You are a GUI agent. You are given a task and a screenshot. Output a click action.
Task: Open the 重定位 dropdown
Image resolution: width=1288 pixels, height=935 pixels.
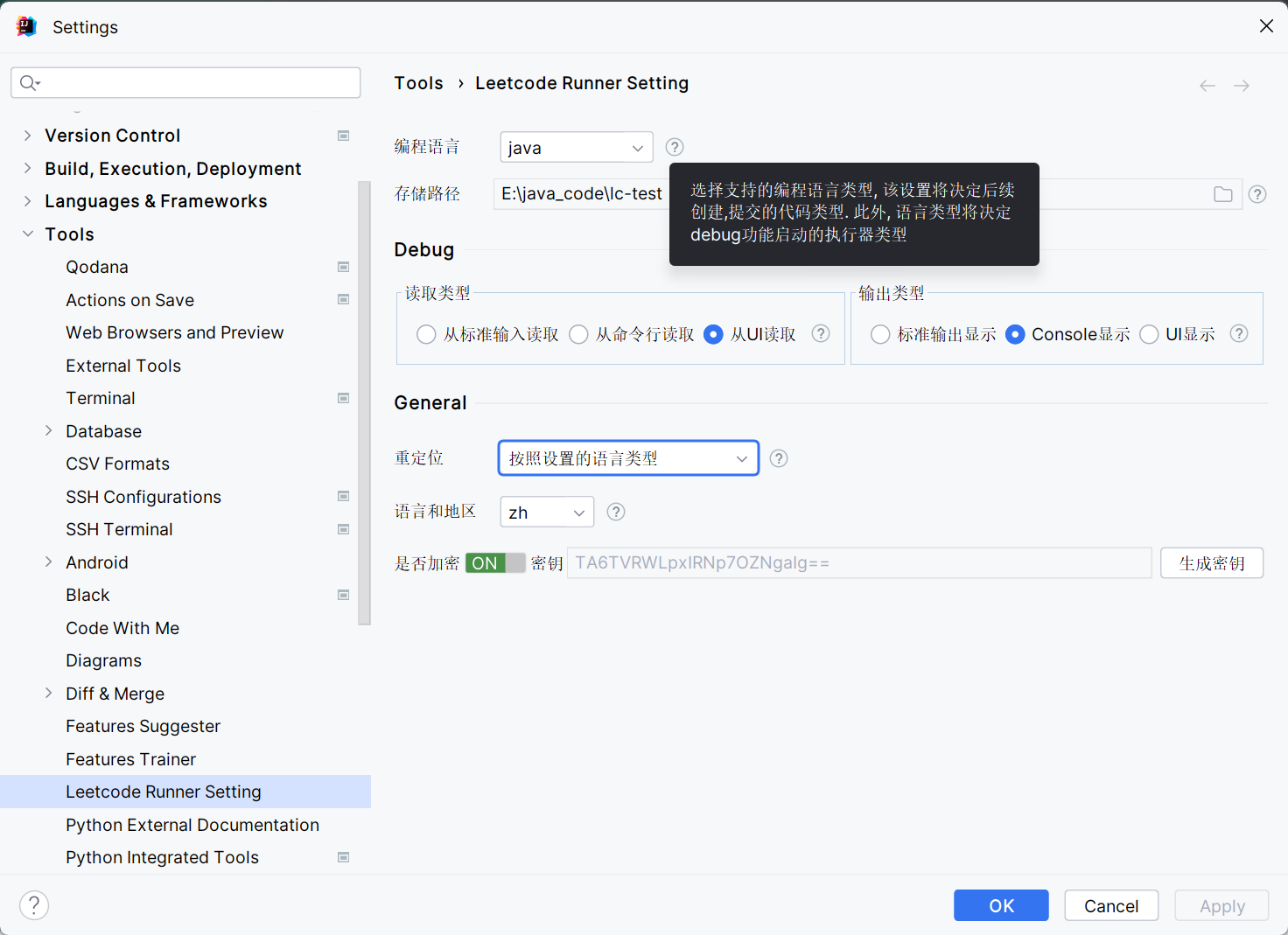tap(628, 458)
